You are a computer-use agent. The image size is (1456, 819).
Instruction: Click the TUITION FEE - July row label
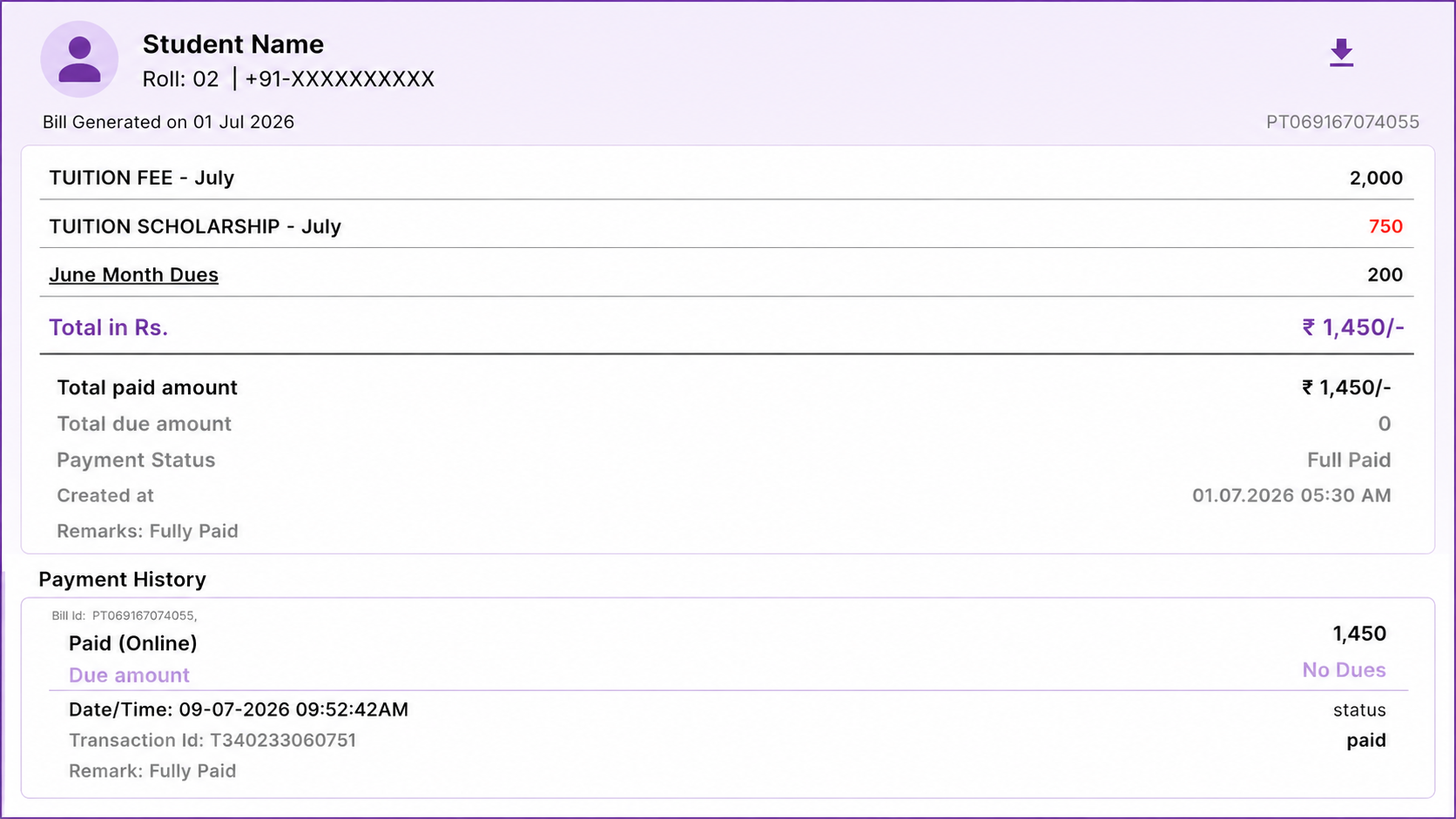141,178
